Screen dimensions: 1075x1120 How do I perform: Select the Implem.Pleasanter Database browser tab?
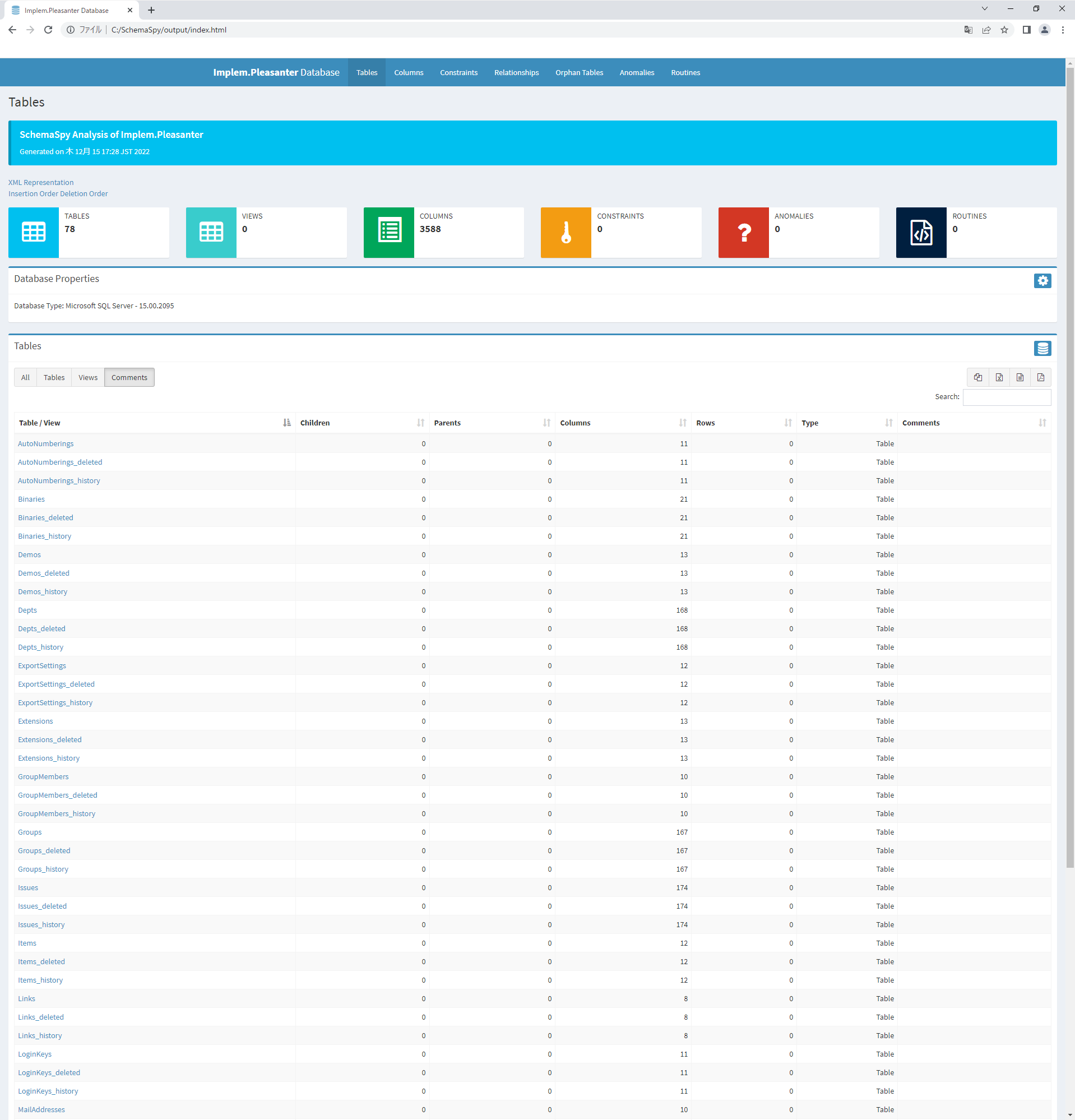[x=71, y=10]
